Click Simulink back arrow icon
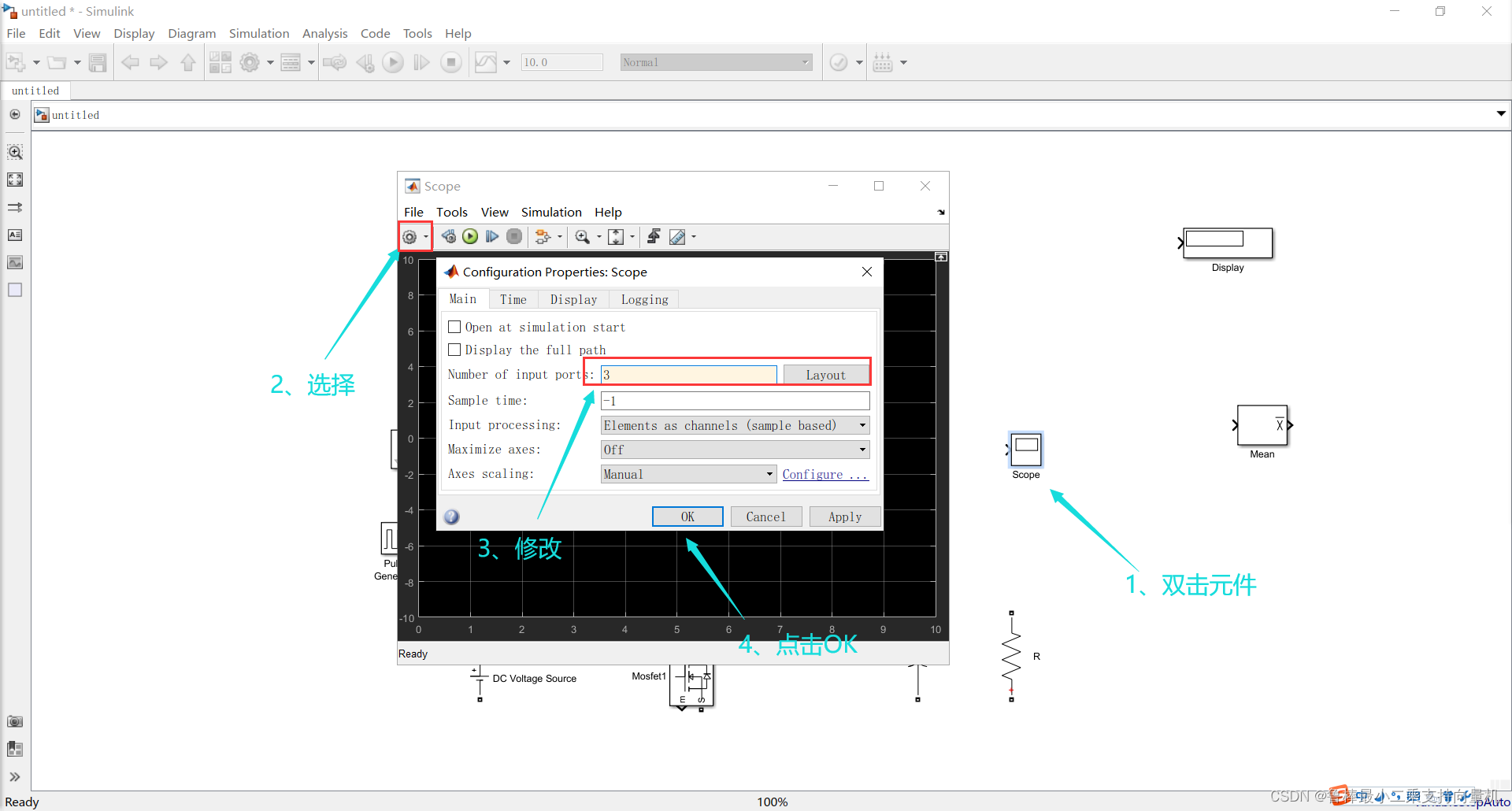 coord(131,62)
